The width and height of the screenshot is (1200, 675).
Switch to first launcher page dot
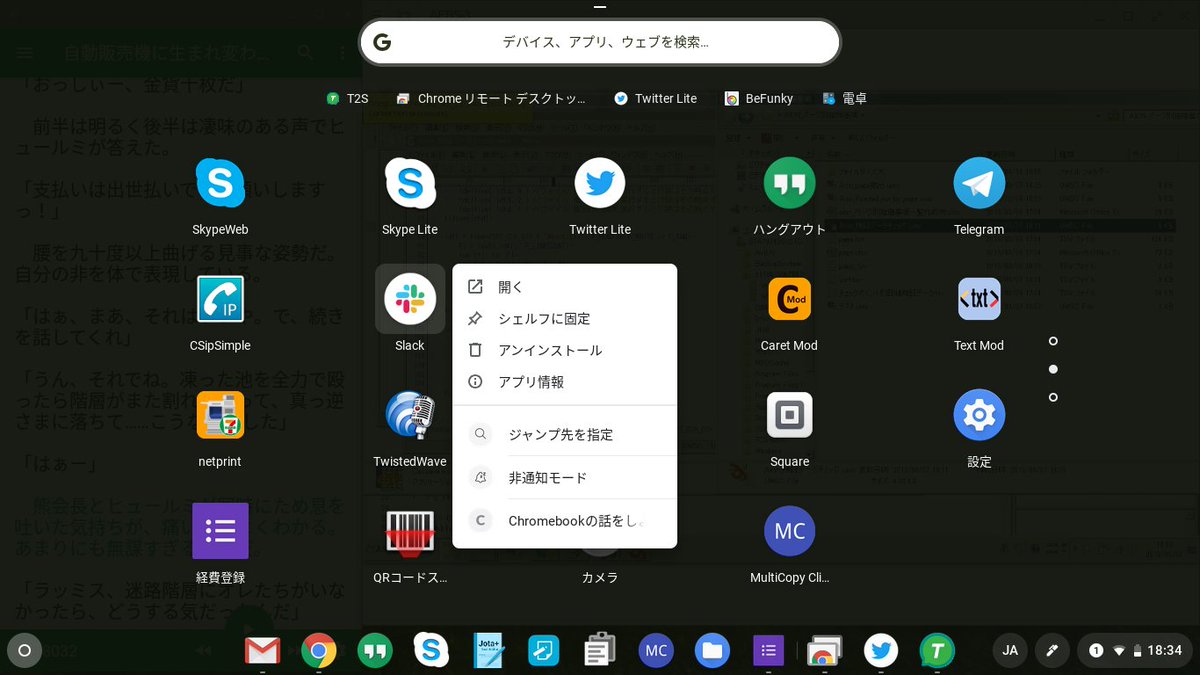point(1053,341)
